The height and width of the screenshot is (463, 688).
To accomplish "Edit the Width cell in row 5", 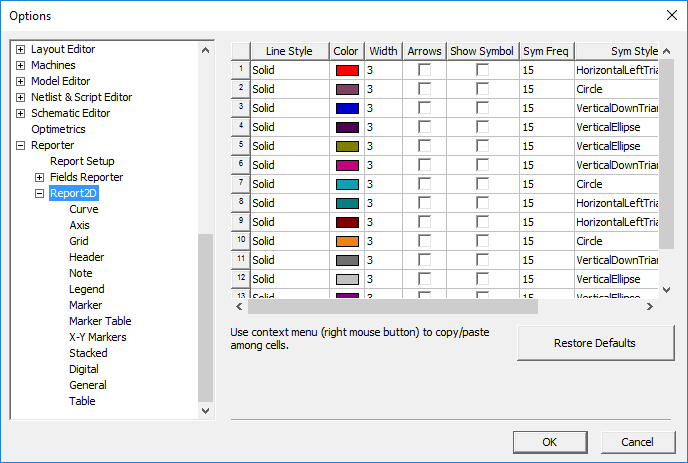I will click(383, 146).
